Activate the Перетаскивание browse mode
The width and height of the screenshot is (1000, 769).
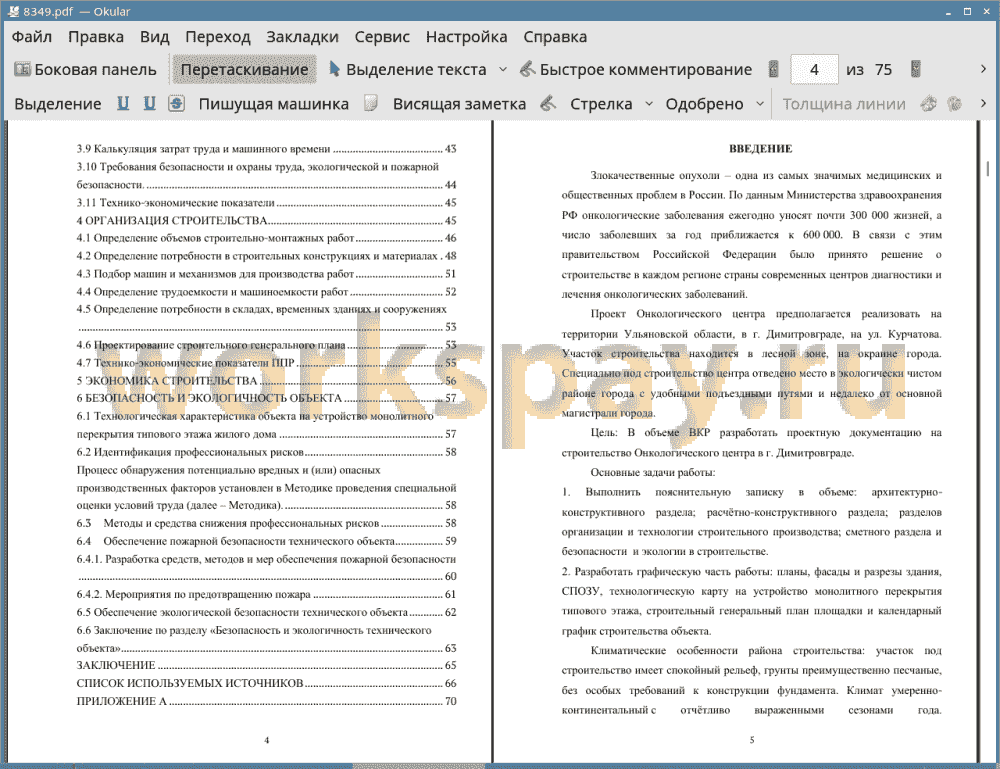(x=244, y=70)
